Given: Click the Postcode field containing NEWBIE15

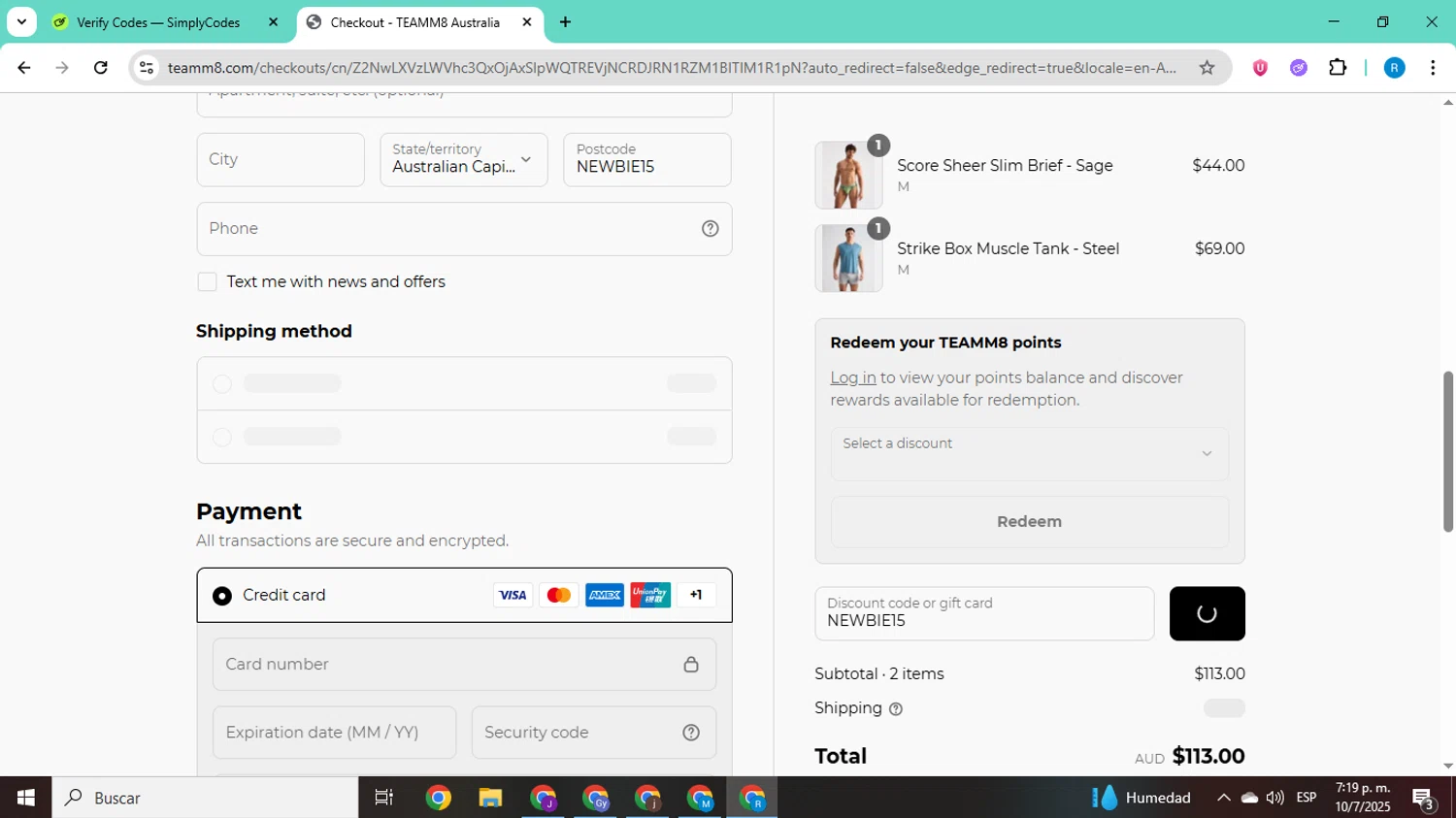Looking at the screenshot, I should tap(647, 159).
